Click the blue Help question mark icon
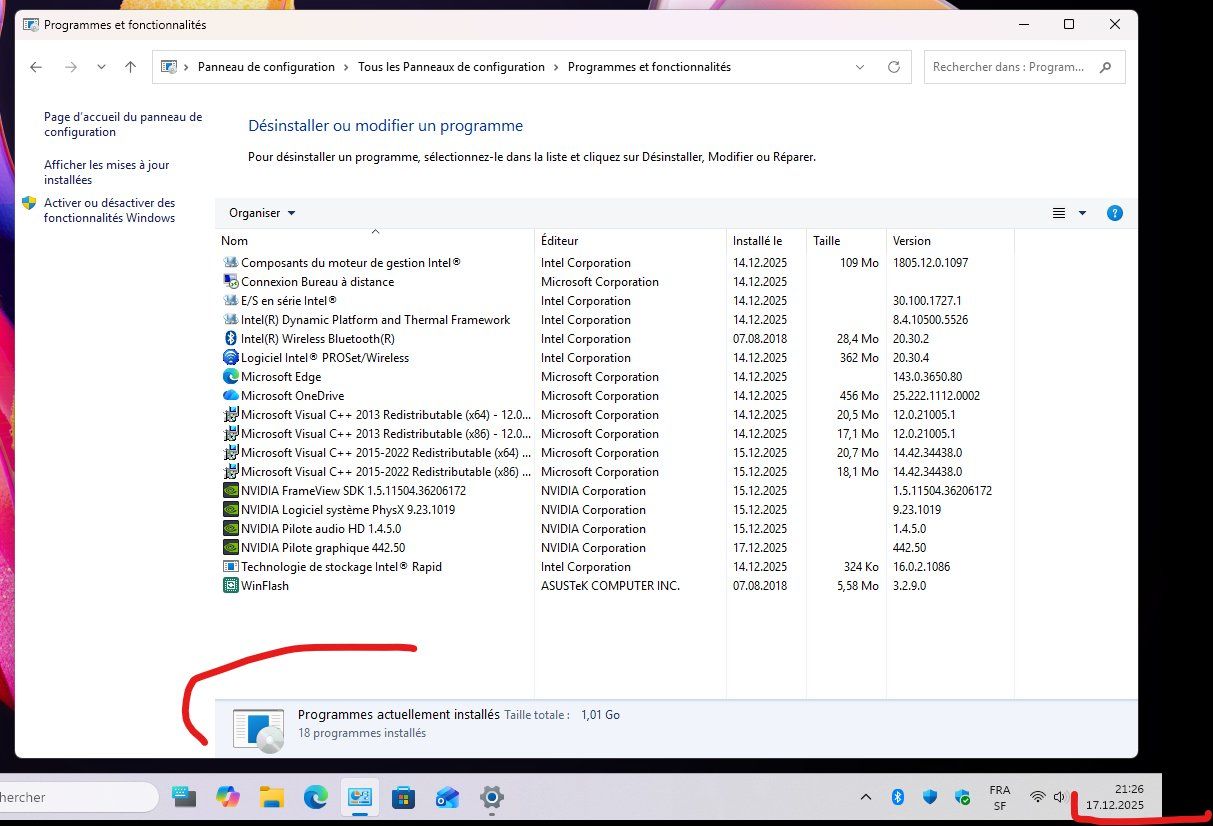The image size is (1213, 826). pos(1114,212)
